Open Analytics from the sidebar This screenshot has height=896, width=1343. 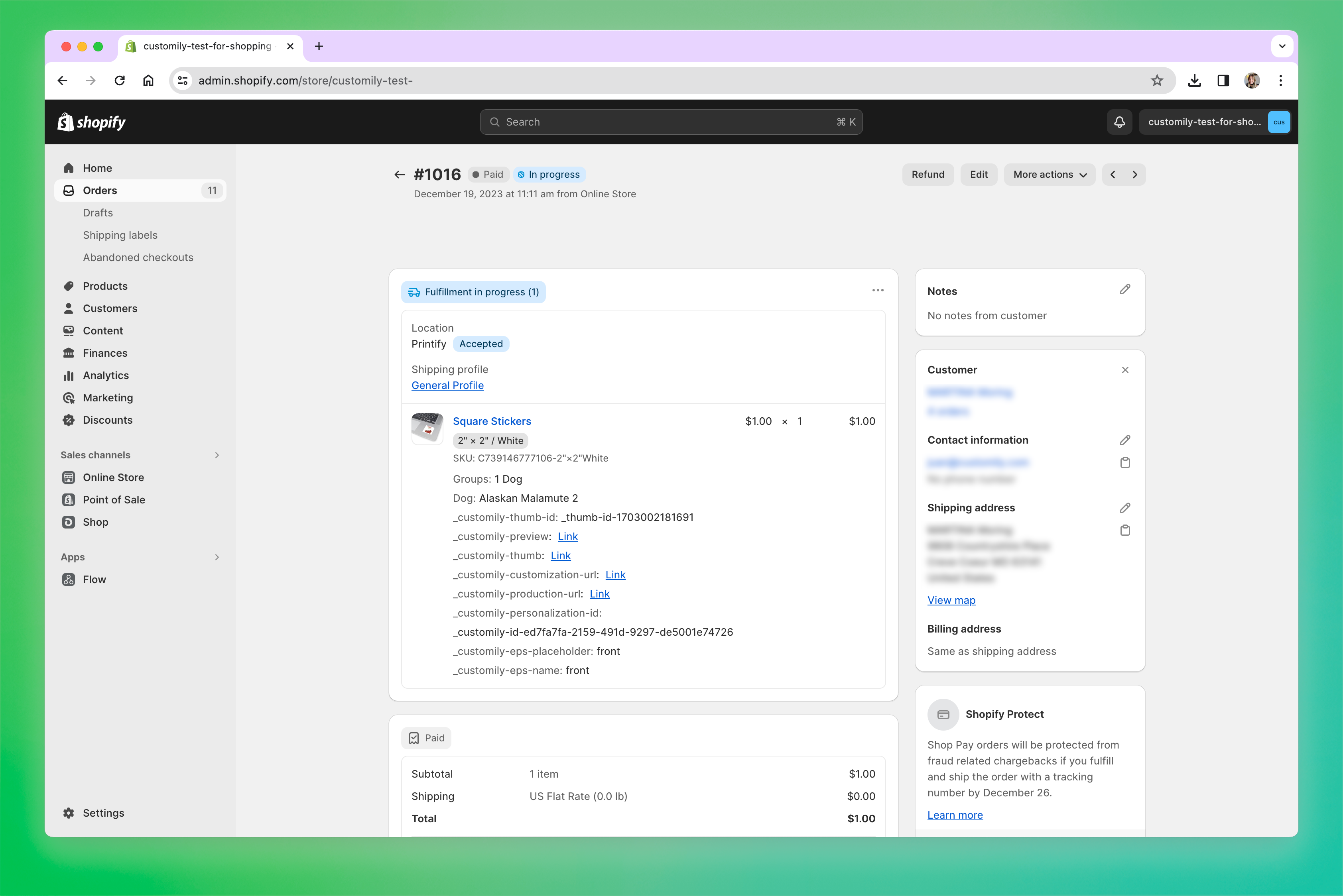[106, 375]
